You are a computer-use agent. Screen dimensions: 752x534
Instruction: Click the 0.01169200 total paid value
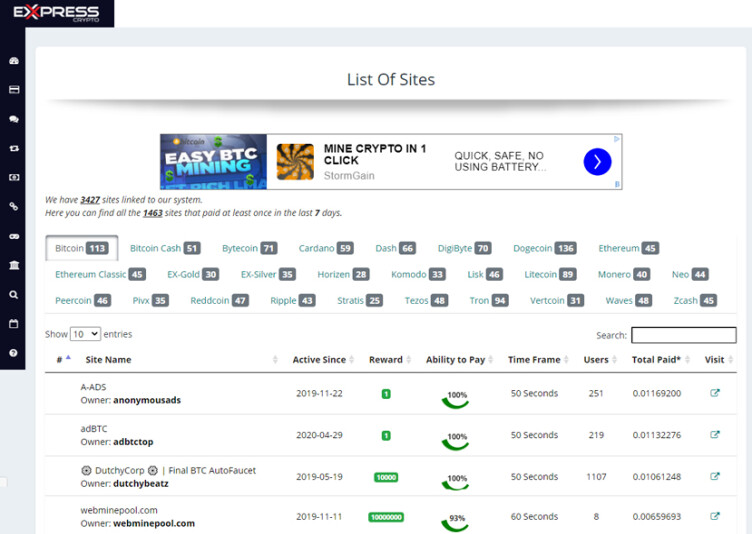657,393
